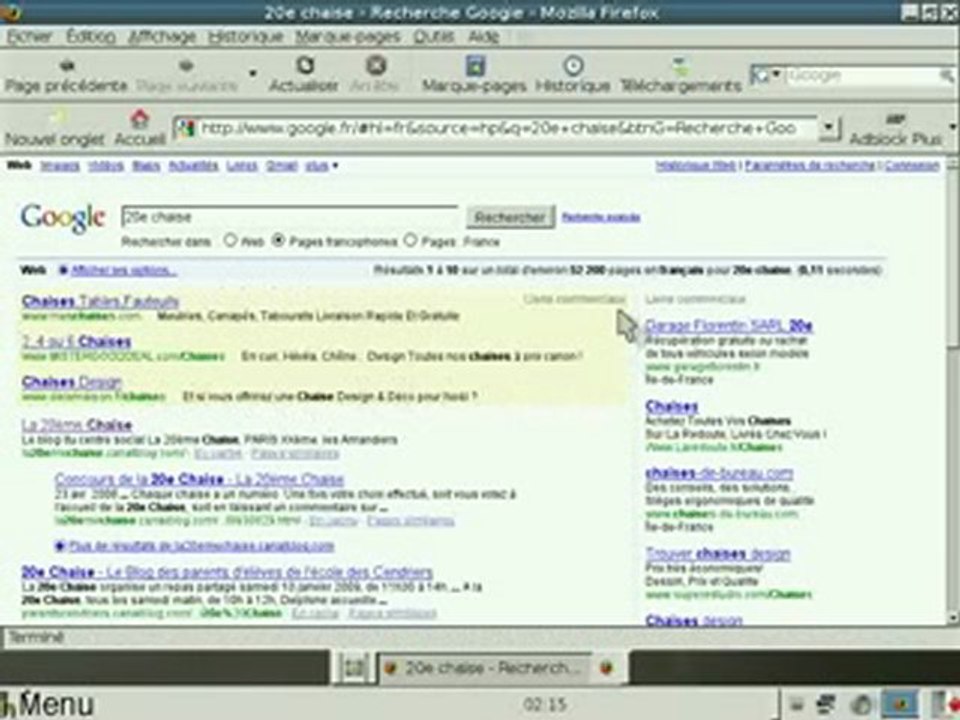Open Concours de la 20e Chaise result
This screenshot has width=960, height=720.
pyautogui.click(x=199, y=479)
